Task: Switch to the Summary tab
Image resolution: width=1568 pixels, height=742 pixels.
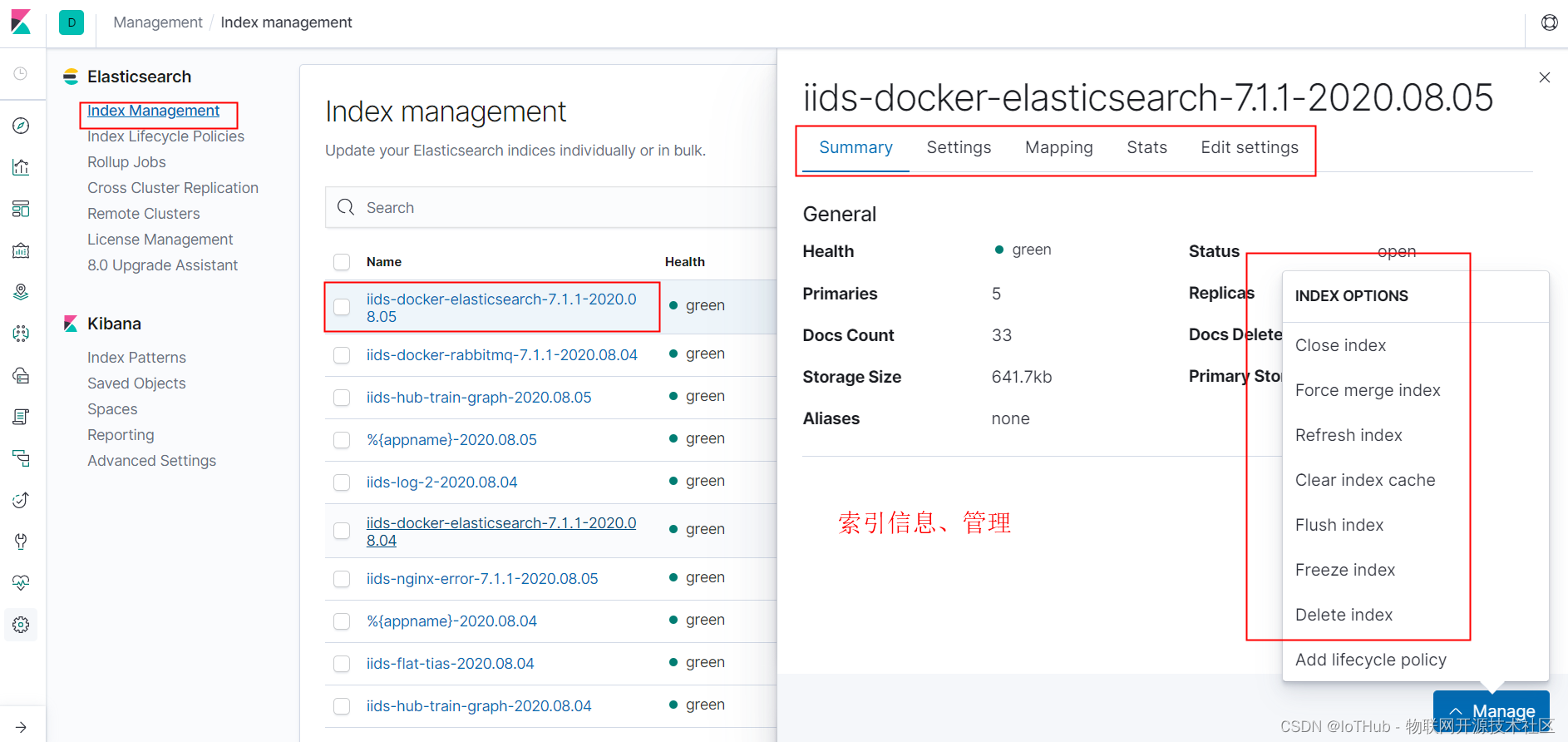Action: pyautogui.click(x=855, y=148)
